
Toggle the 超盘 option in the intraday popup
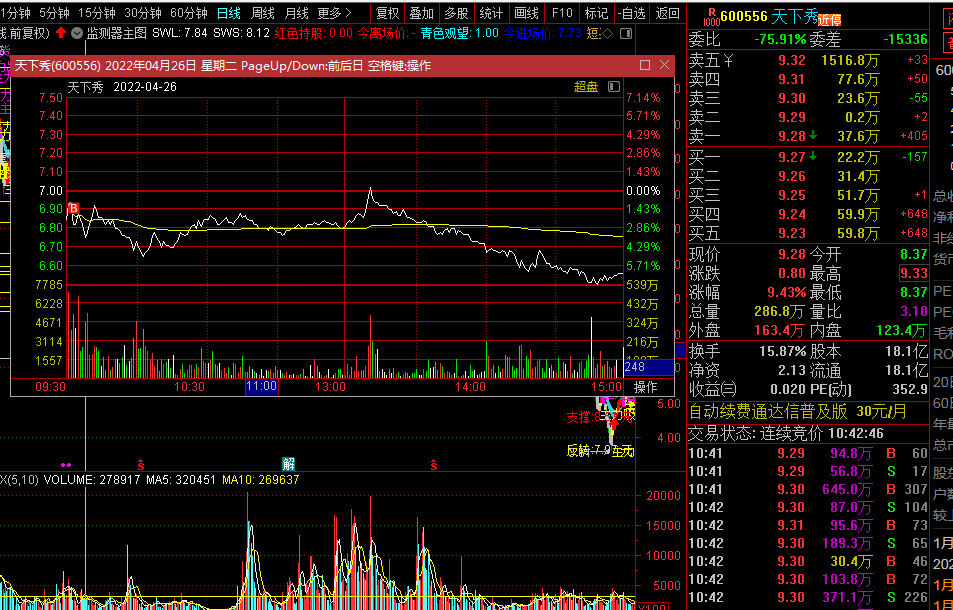585,87
